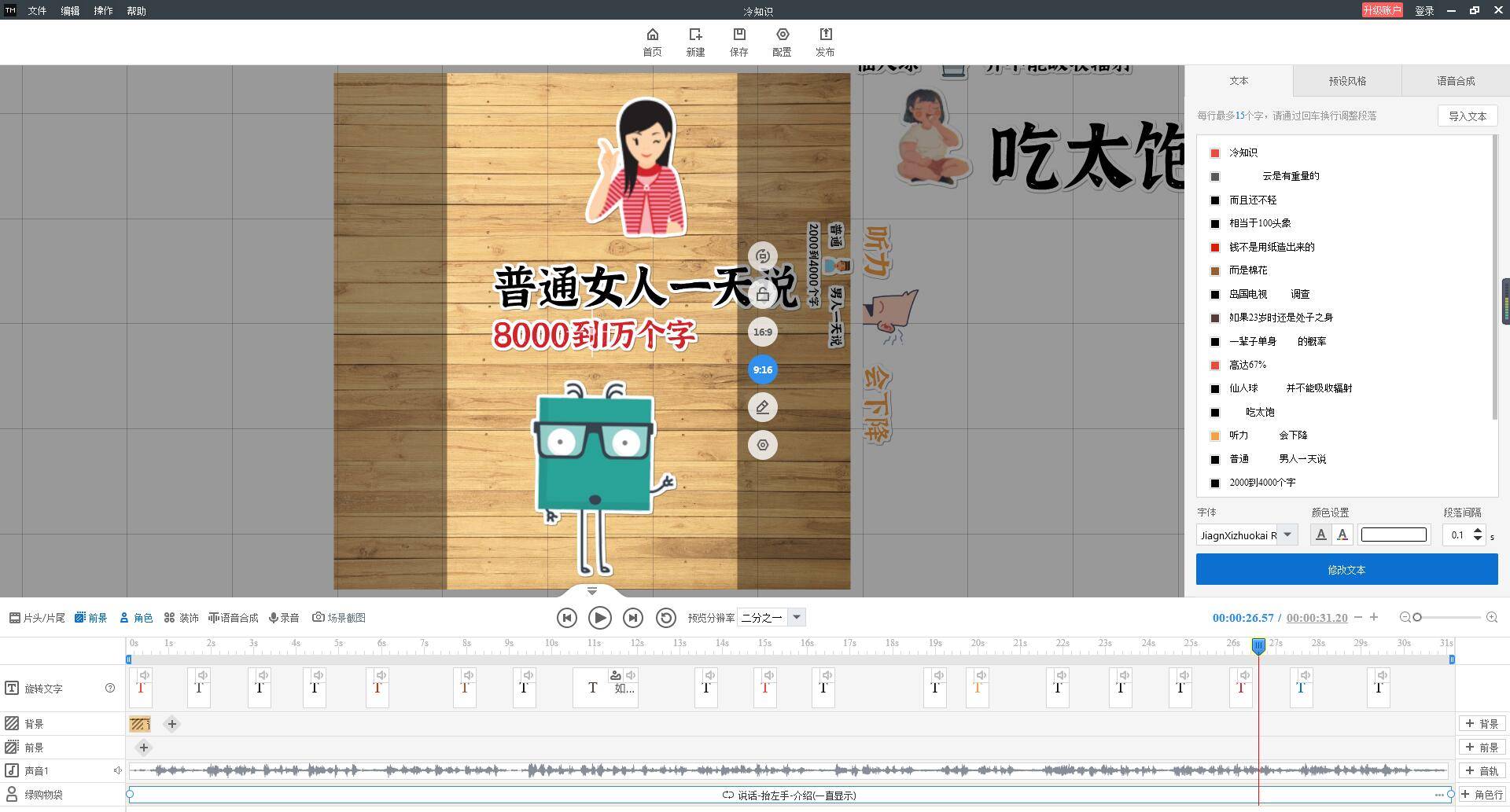
Task: Mute the 声音1 audio track
Action: [117, 770]
